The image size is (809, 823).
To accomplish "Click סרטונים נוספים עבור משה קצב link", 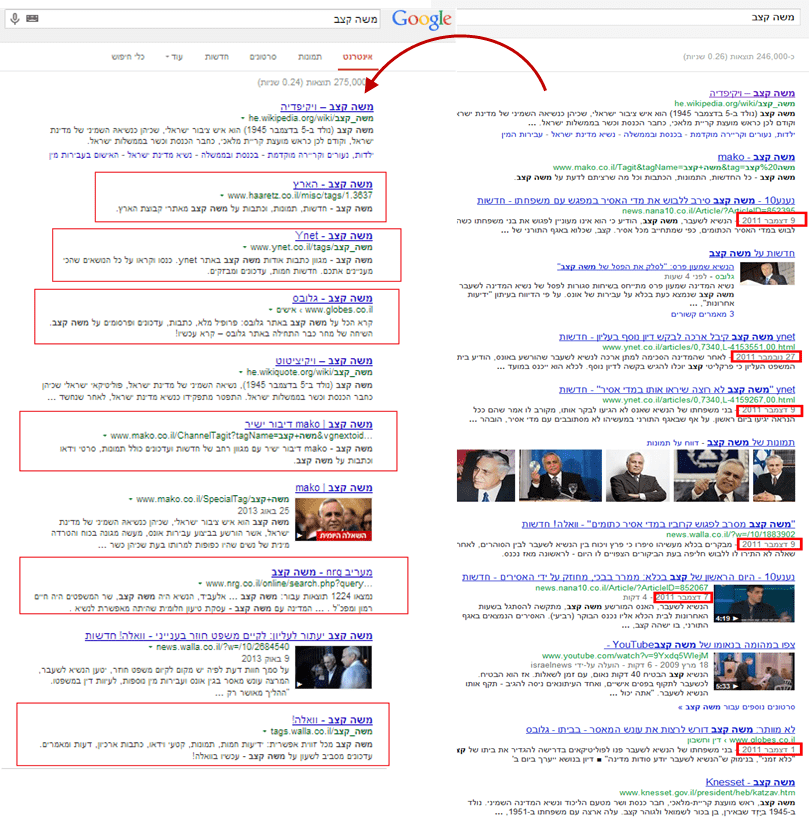I will click(736, 708).
